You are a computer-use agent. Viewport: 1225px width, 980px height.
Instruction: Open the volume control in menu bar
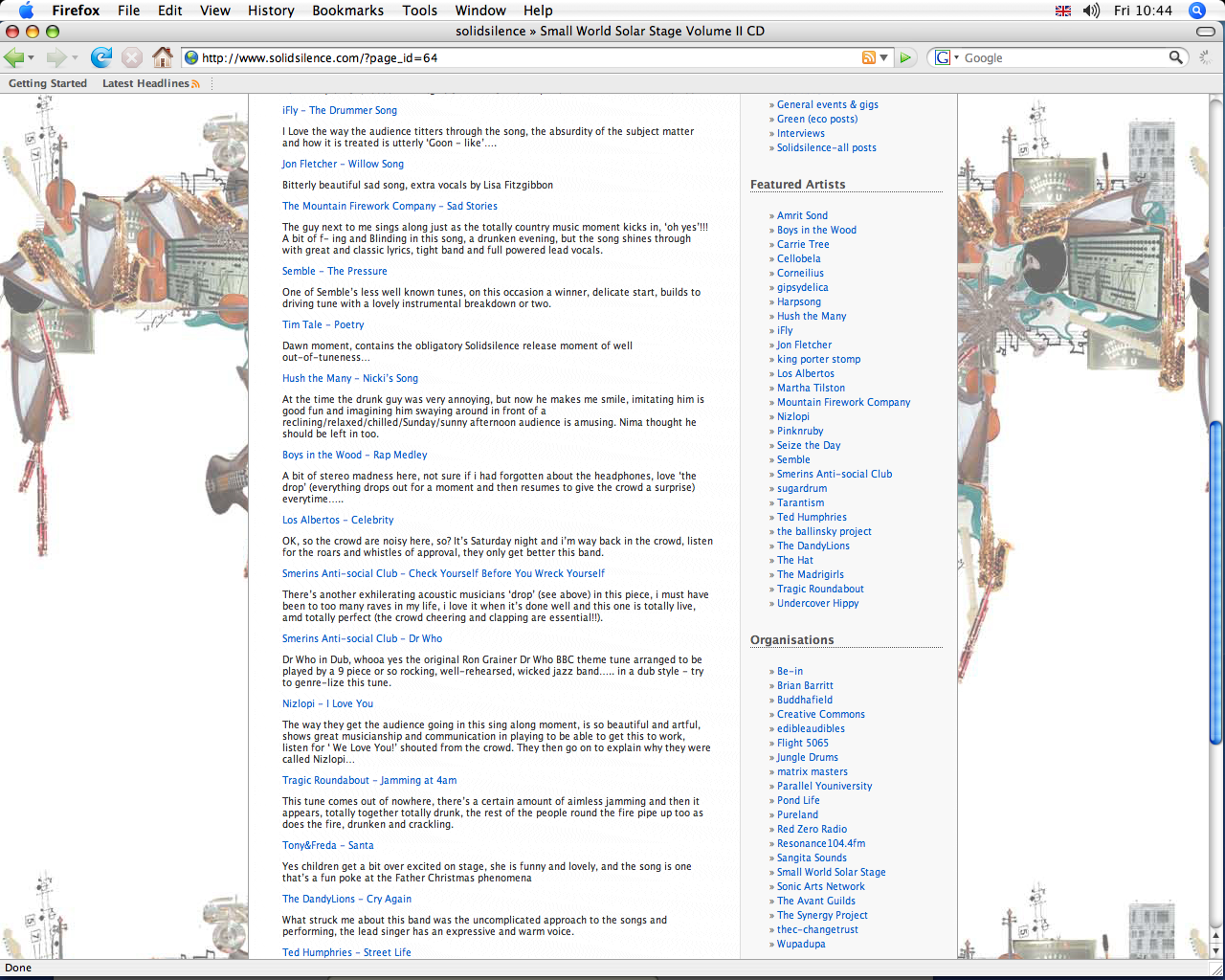(1091, 11)
